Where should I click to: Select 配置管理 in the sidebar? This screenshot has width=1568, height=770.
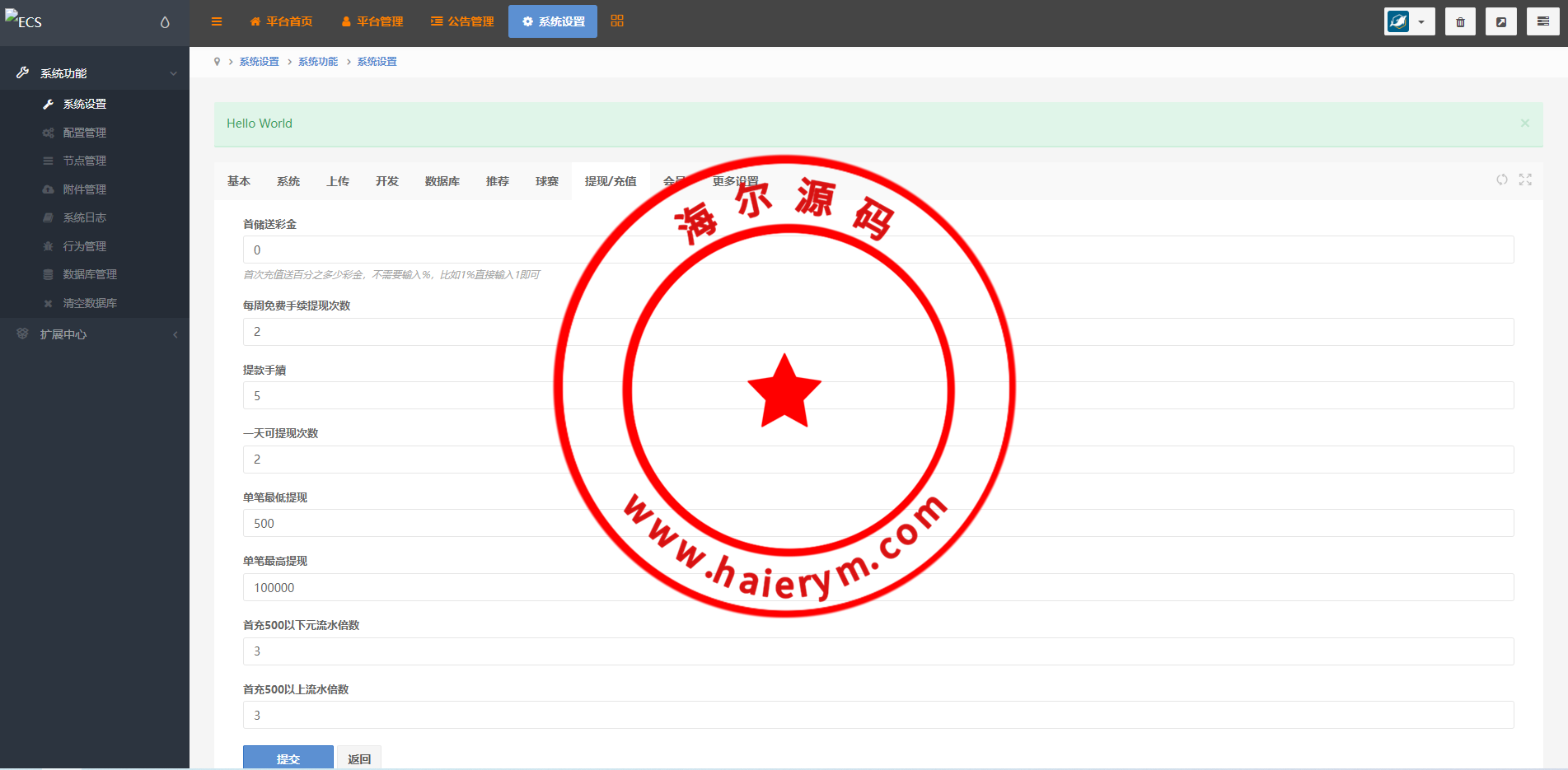point(85,133)
